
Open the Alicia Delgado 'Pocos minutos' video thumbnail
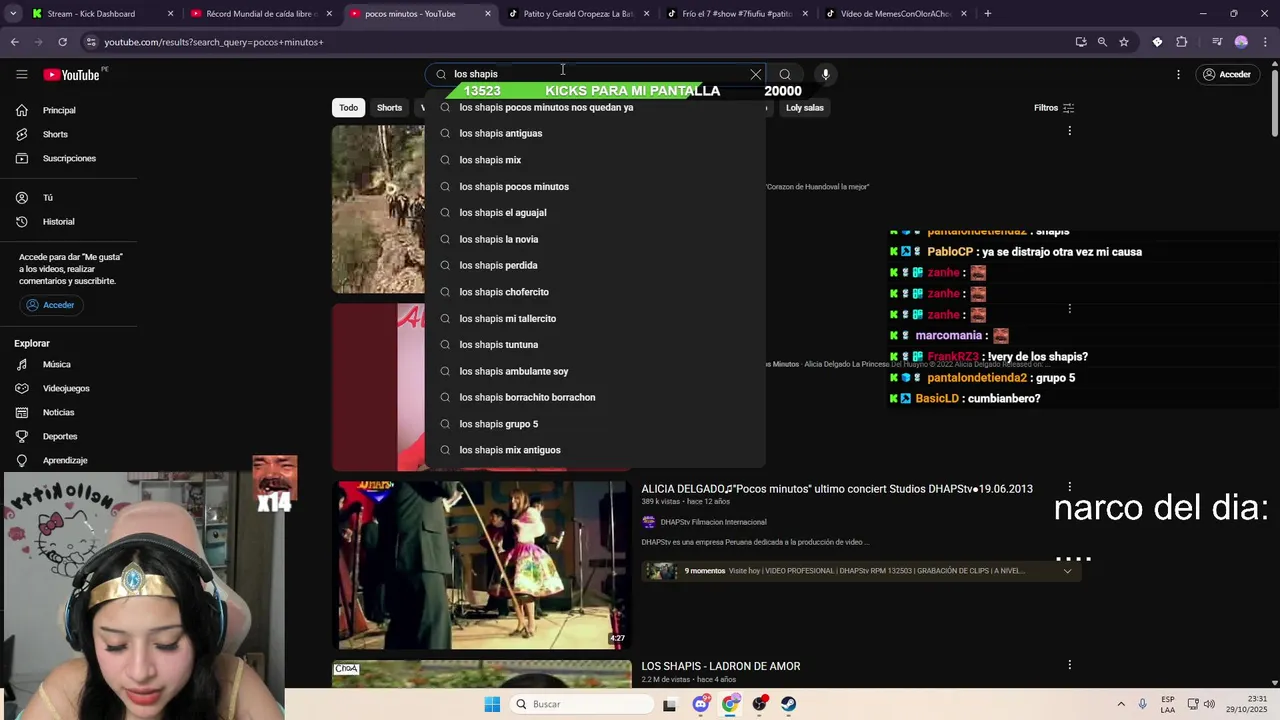click(482, 565)
